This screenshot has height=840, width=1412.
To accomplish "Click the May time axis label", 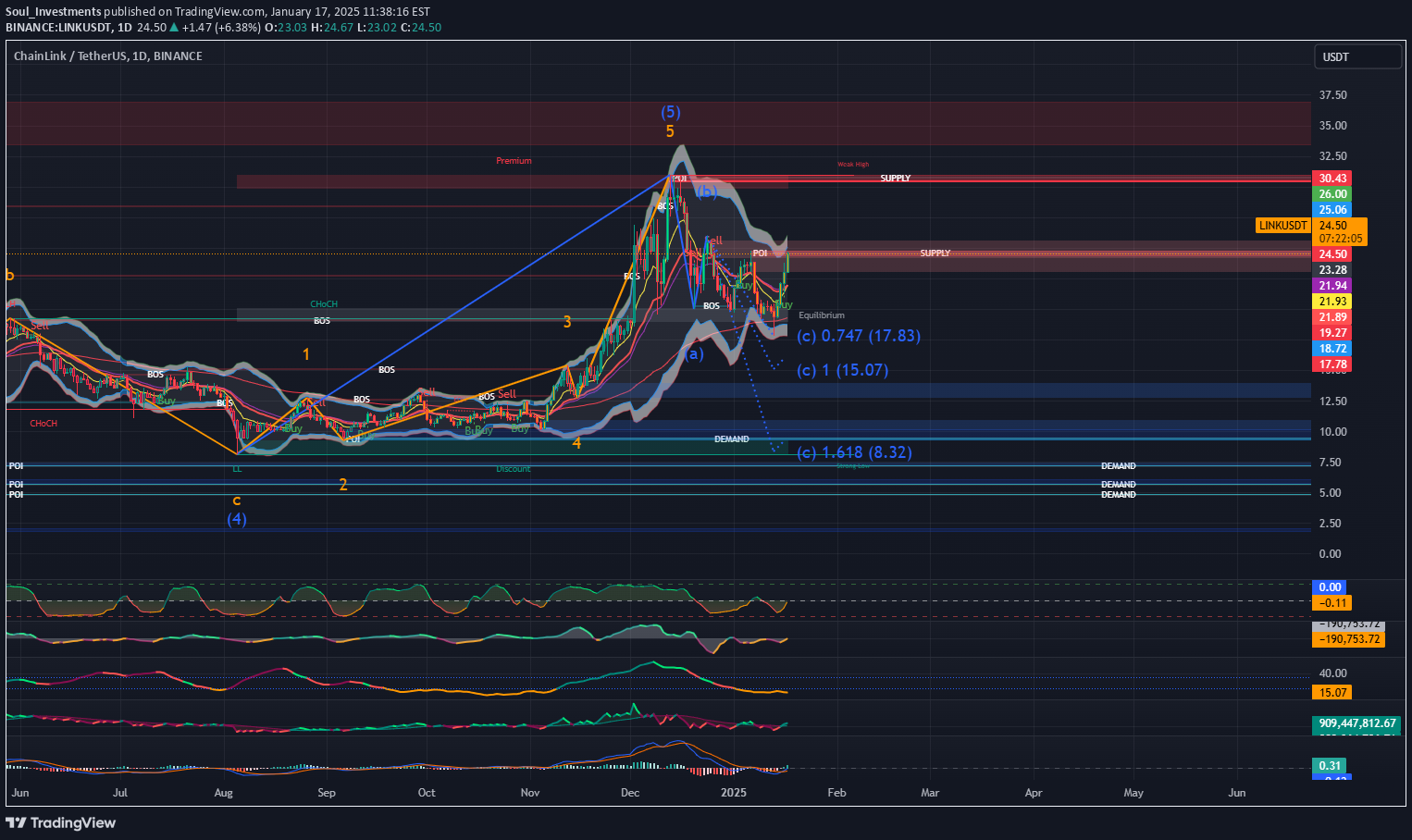I will coord(1133,793).
